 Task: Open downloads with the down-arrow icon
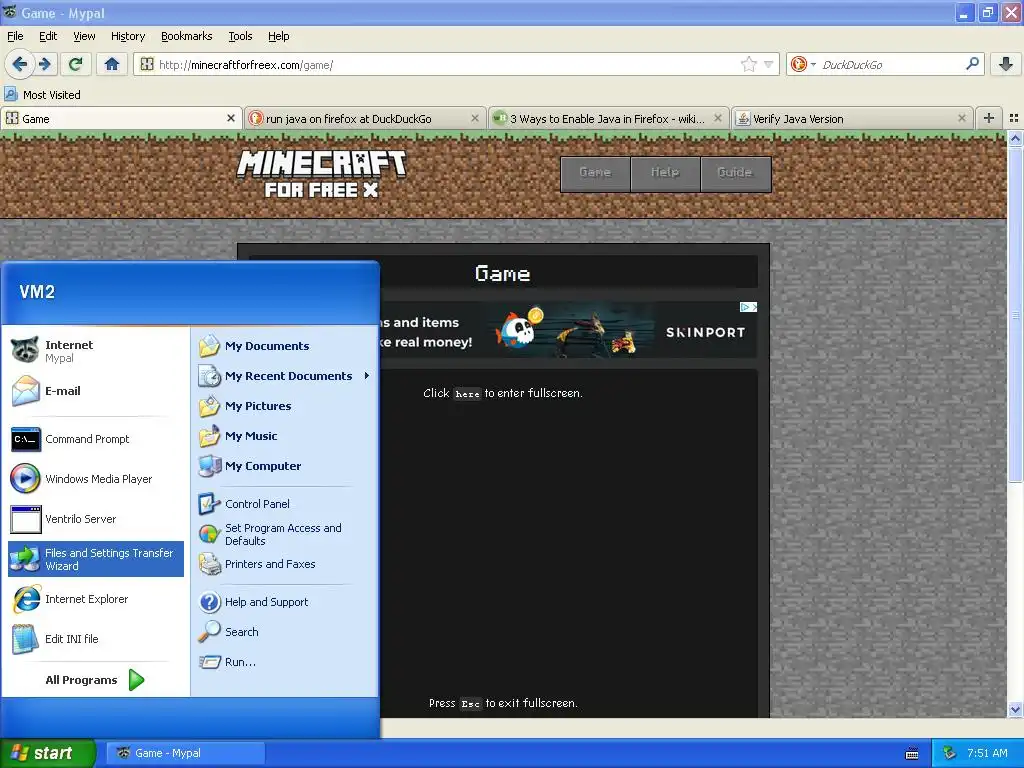click(1006, 64)
